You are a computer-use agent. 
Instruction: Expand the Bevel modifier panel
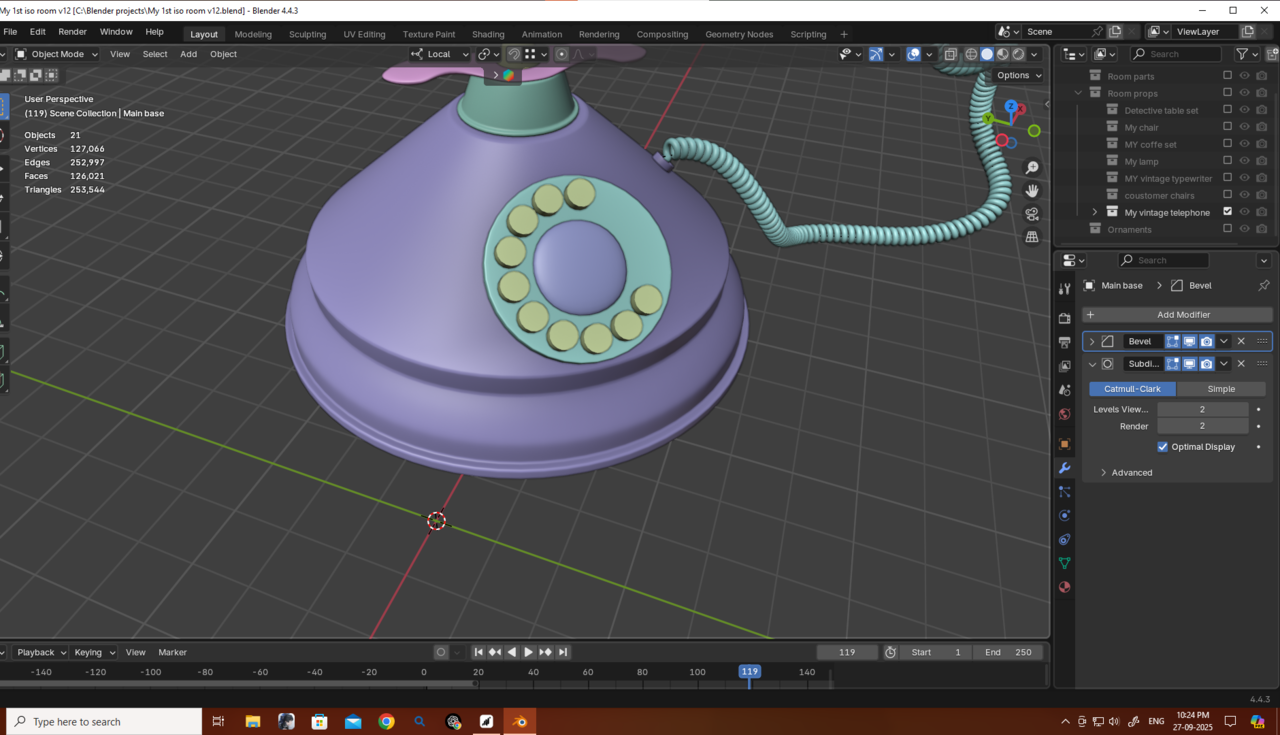1092,341
